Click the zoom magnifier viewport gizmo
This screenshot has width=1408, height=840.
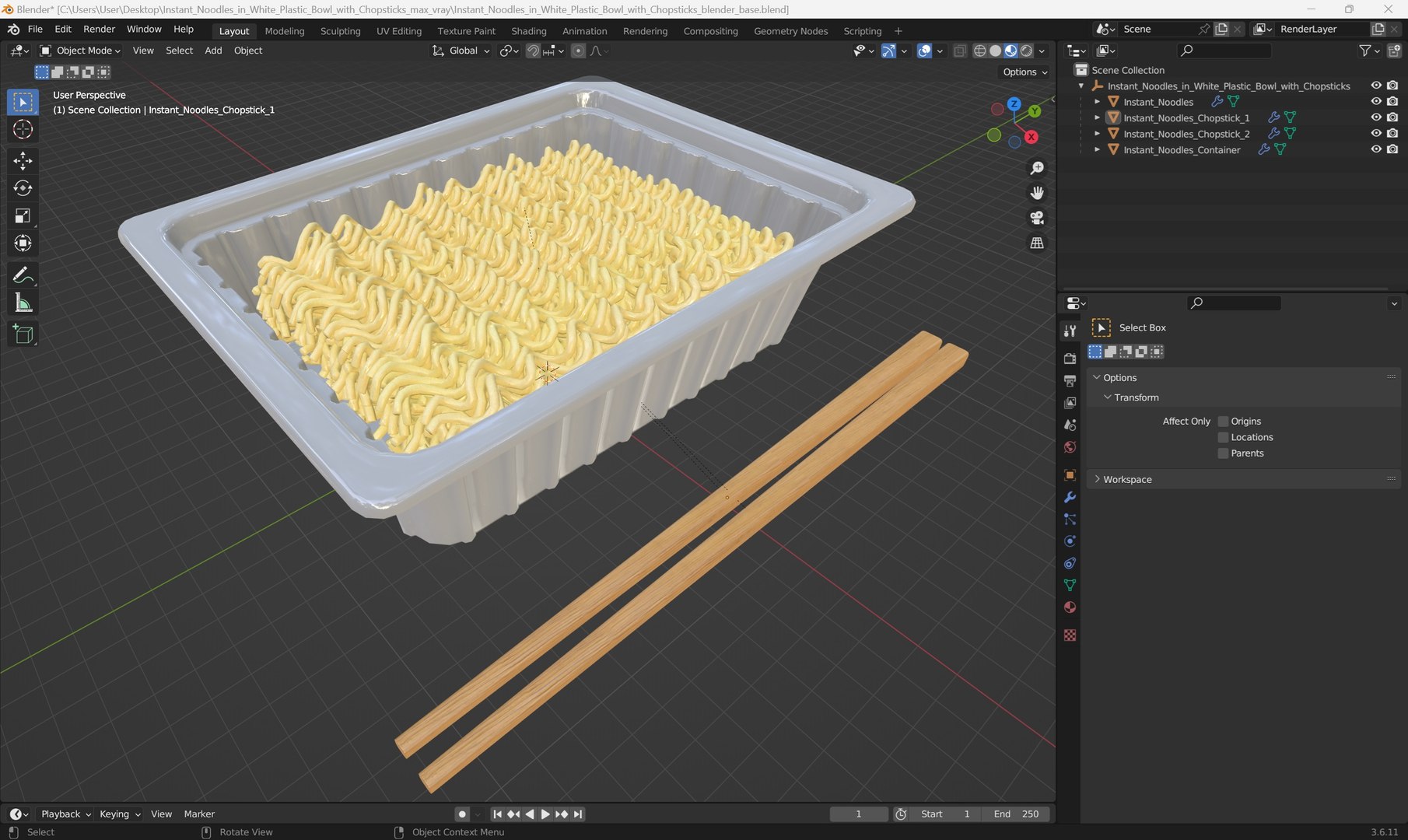point(1037,168)
